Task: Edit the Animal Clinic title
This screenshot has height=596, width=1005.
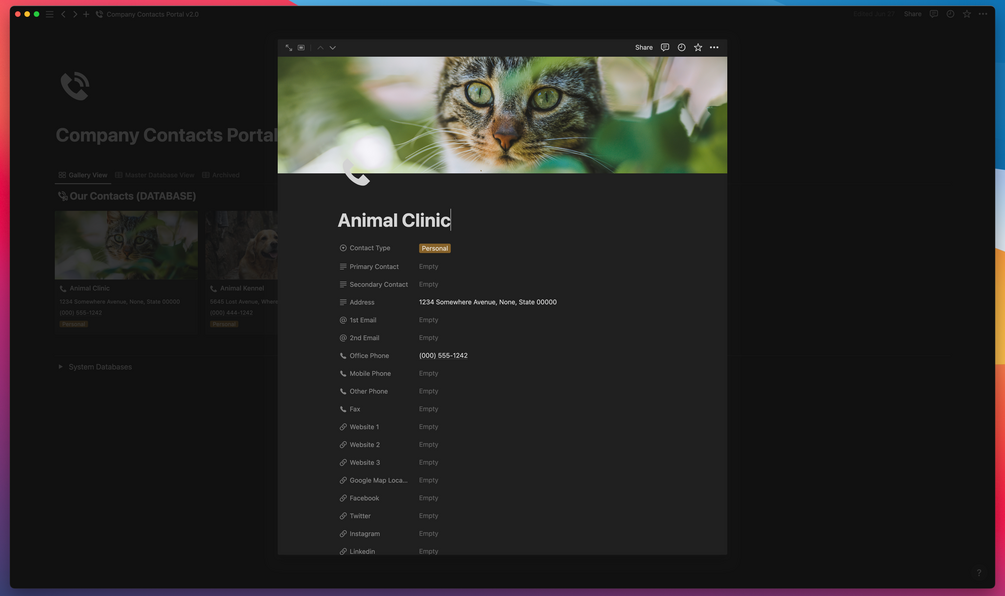Action: (x=394, y=220)
